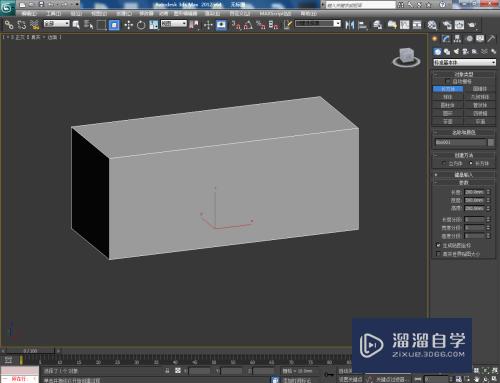The height and width of the screenshot is (383, 500).
Task: Toggle the Angle Snap button
Action: pyautogui.click(x=248, y=25)
